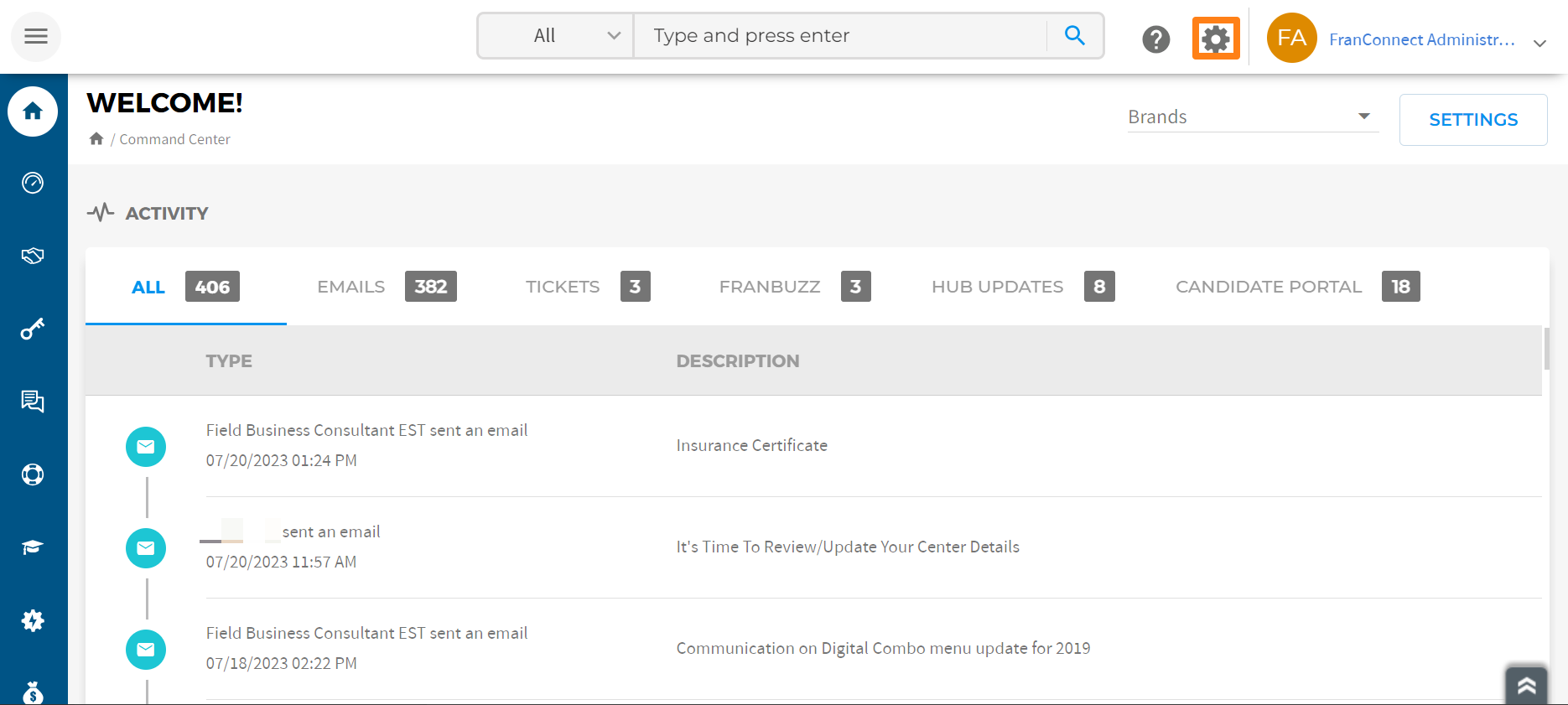Open the highlighted admin gear icon
The height and width of the screenshot is (705, 1568).
(x=1215, y=39)
